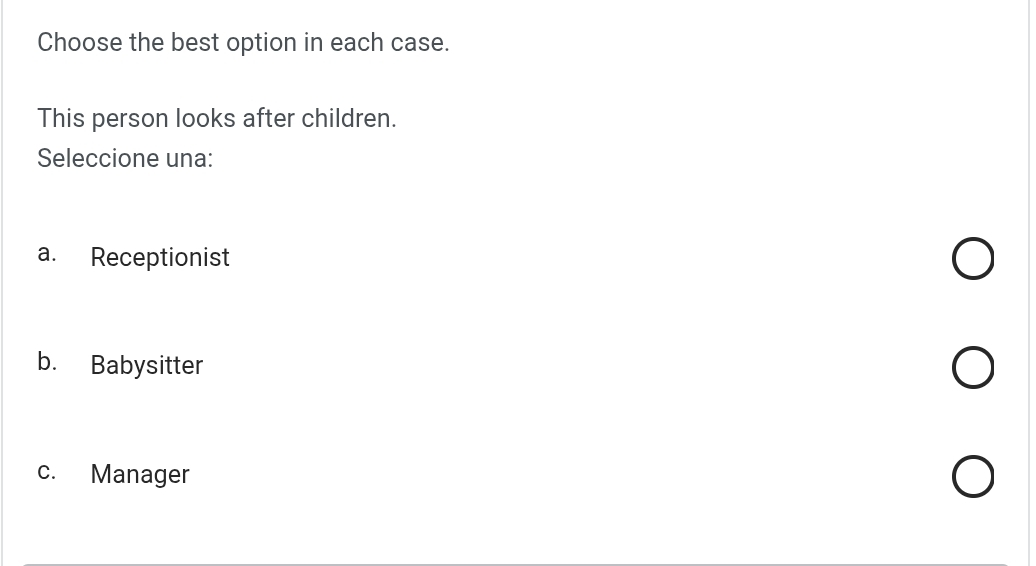
Task: Choose the Manager radio button
Action: [x=973, y=477]
